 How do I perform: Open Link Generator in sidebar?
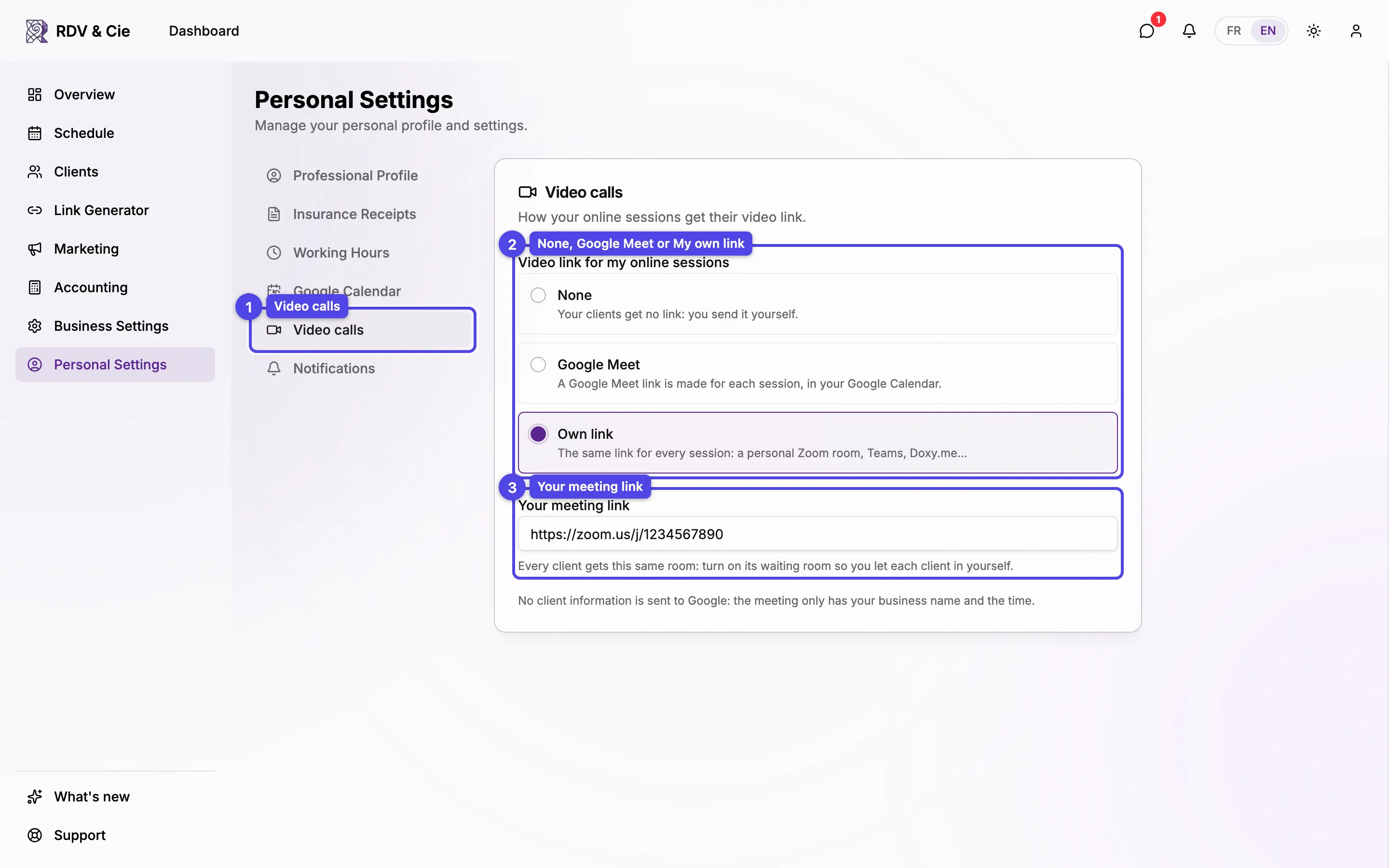(x=115, y=210)
